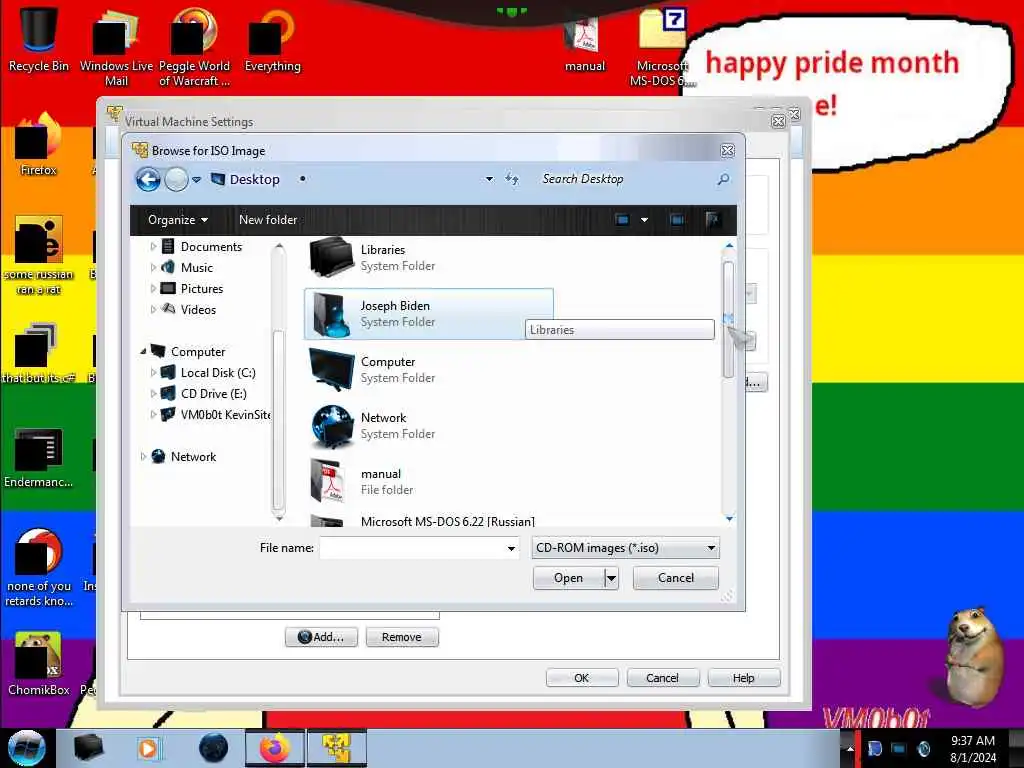Select Pictures in the navigation tree
The image size is (1024, 768).
202,289
